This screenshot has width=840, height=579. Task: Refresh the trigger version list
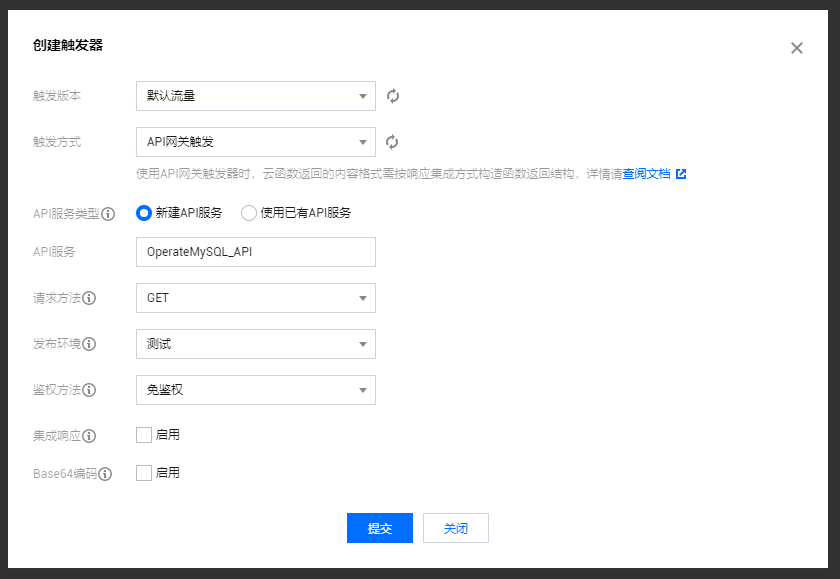(x=392, y=95)
